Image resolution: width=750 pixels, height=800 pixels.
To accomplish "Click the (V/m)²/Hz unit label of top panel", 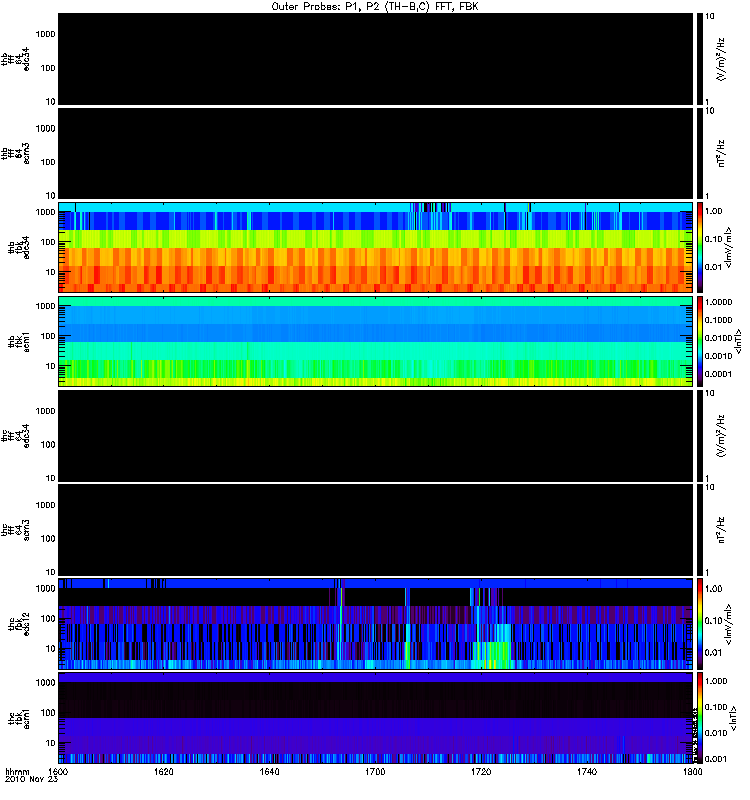I will [x=720, y=59].
